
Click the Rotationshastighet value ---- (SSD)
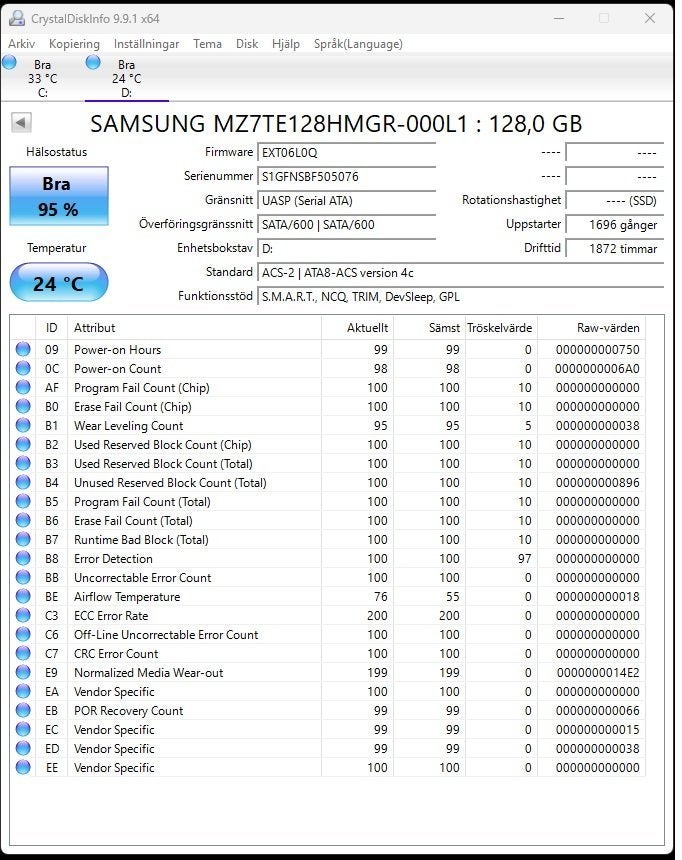pos(615,201)
